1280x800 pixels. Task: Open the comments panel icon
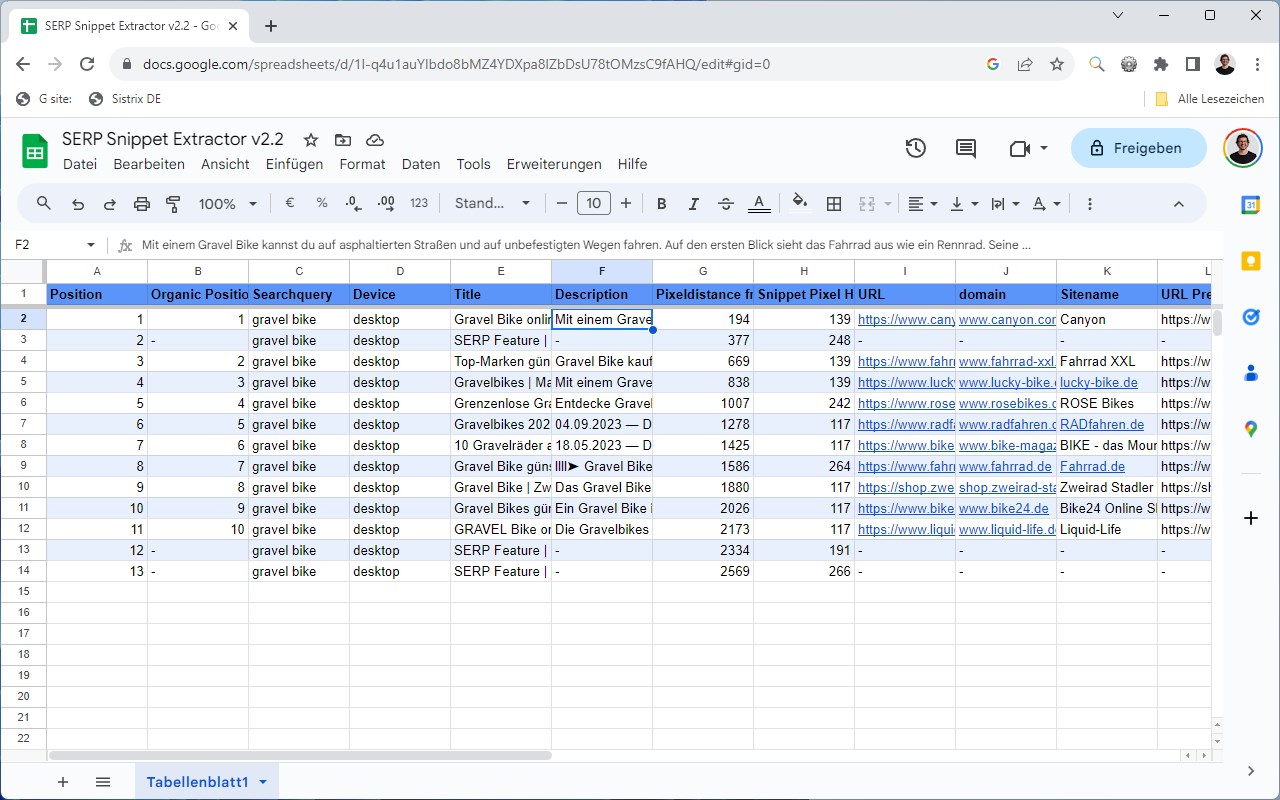click(964, 147)
